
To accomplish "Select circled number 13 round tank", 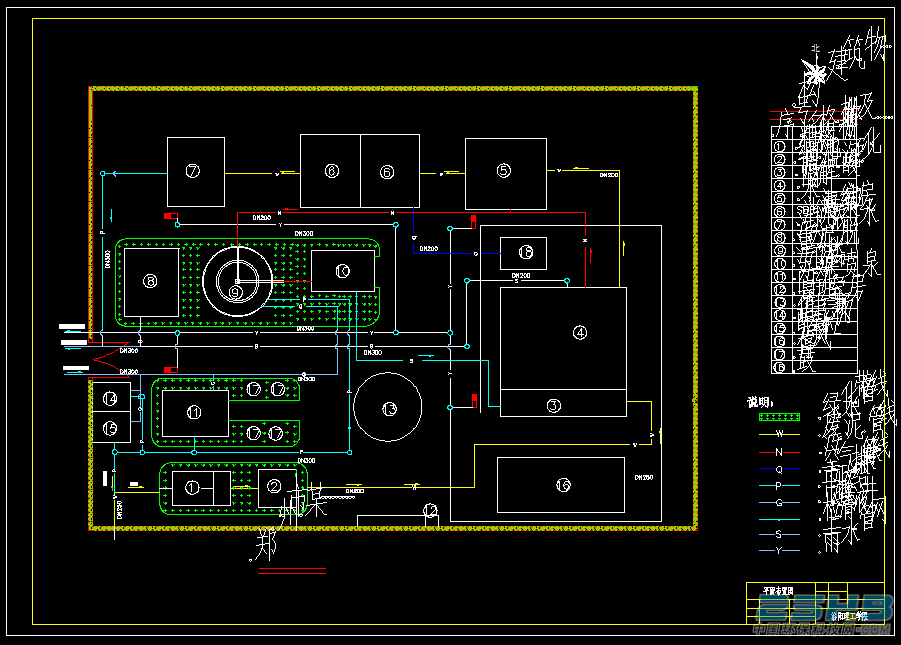I will tap(388, 407).
